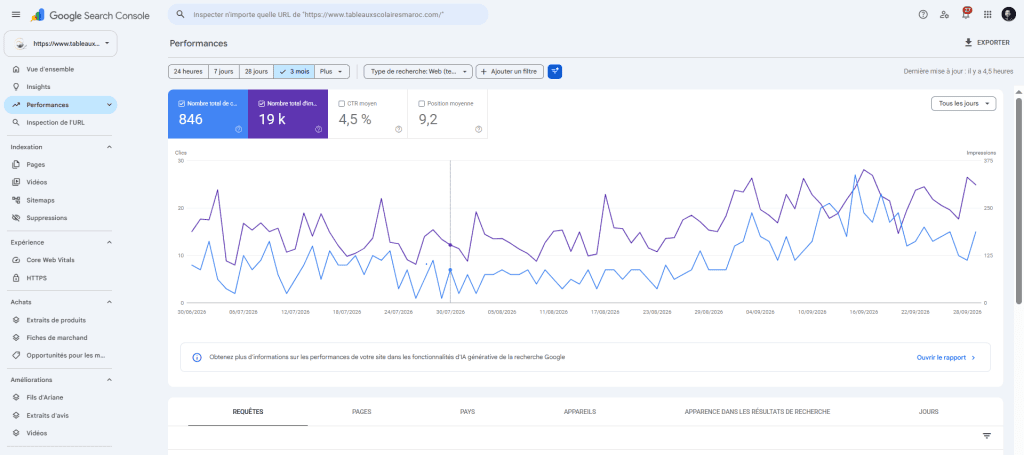Open the Google apps grid
1024x455 pixels.
(x=987, y=14)
